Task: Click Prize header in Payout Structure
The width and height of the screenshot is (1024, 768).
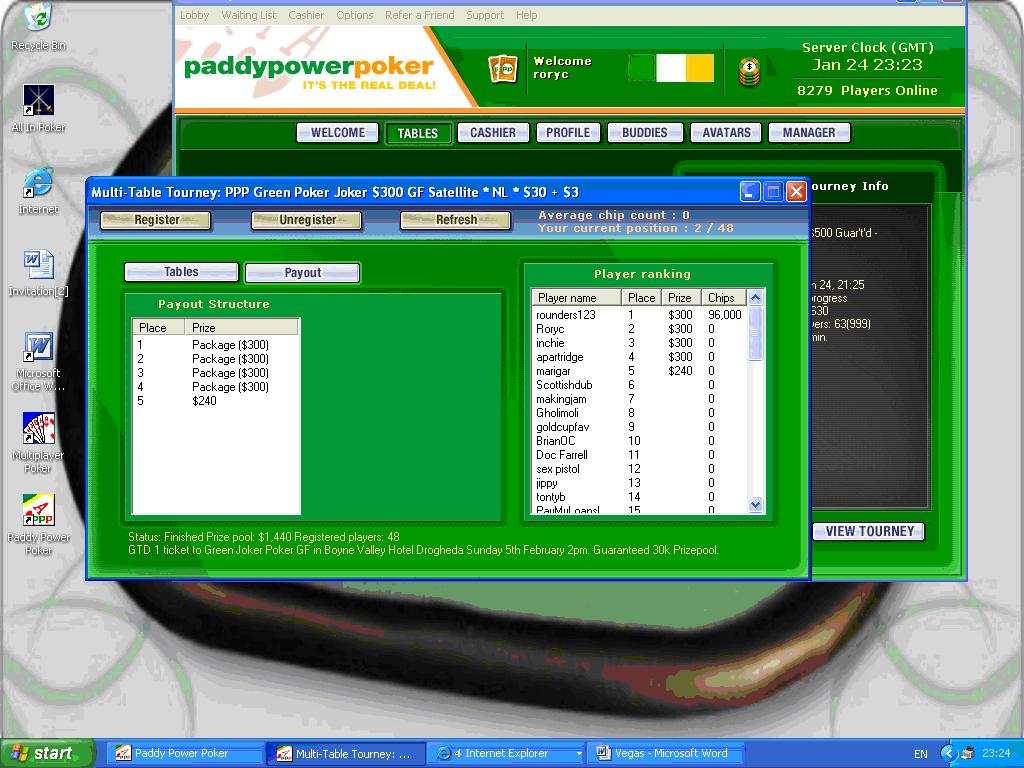Action: [242, 327]
